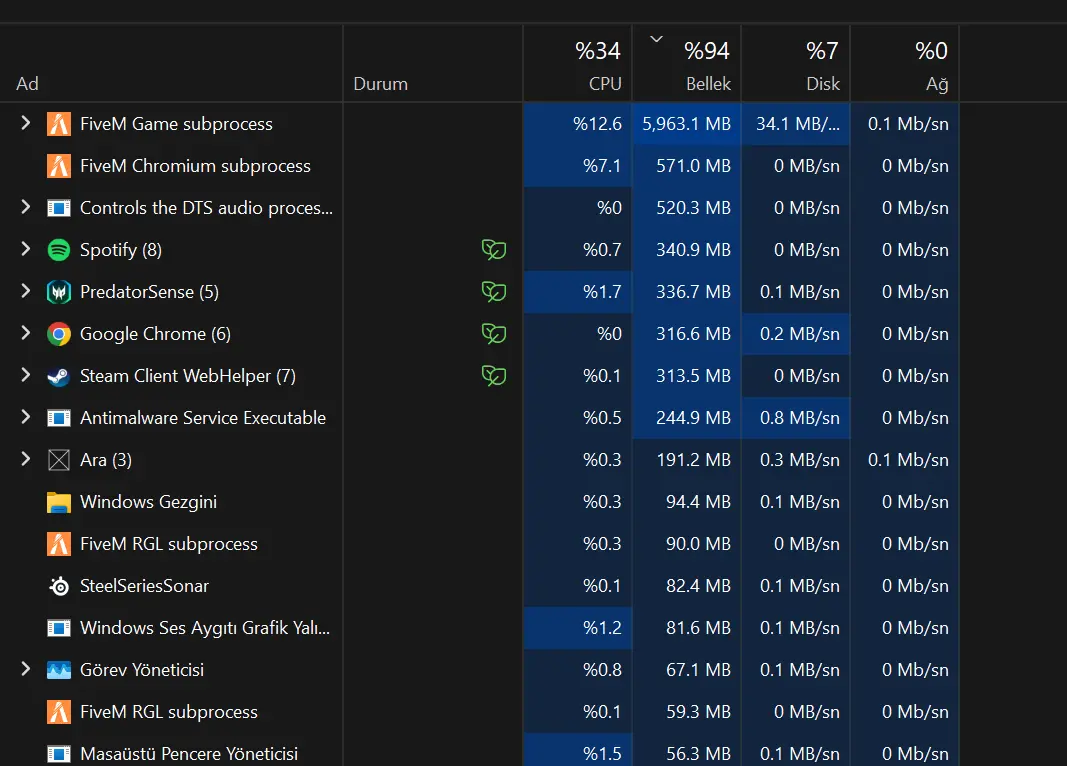Sort by the CPU %34 column header
This screenshot has width=1067, height=766.
[578, 64]
